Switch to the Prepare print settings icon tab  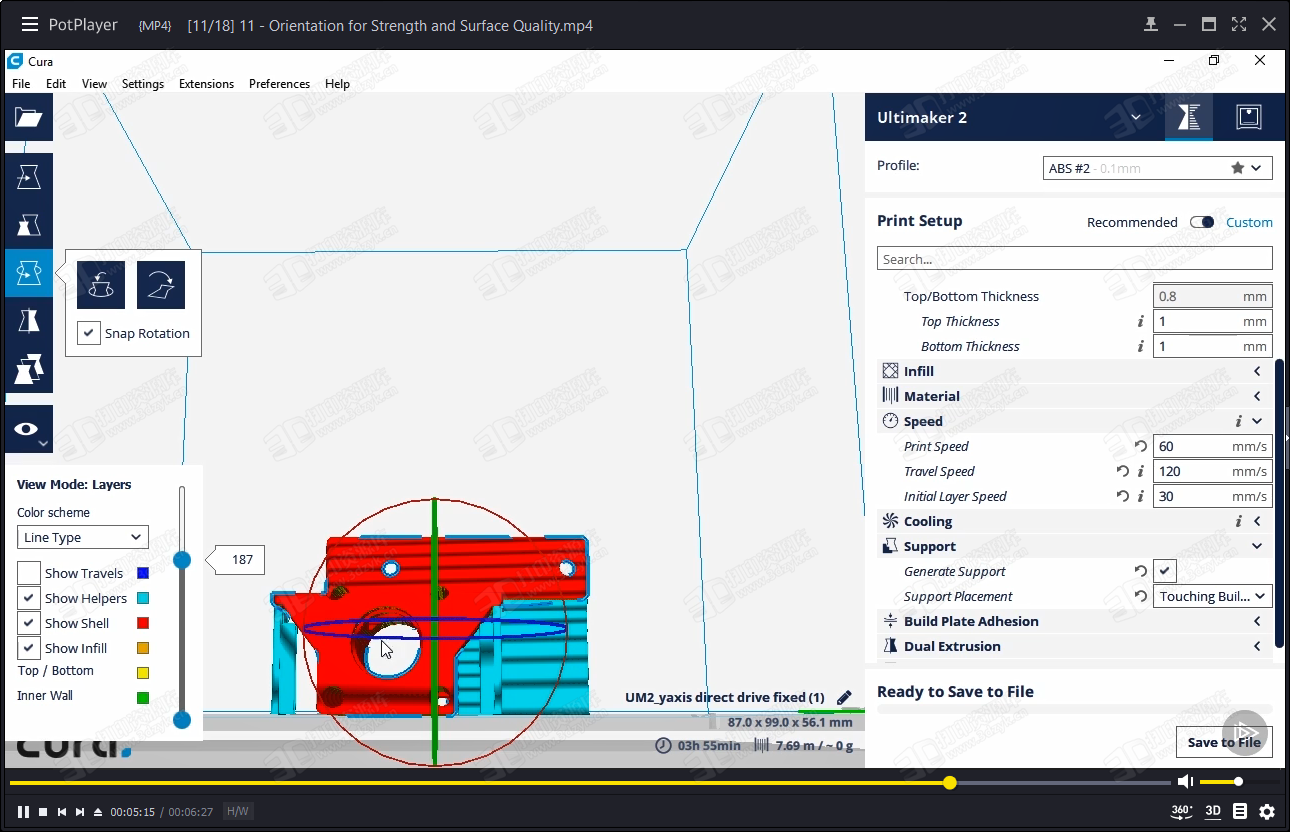coord(1189,117)
